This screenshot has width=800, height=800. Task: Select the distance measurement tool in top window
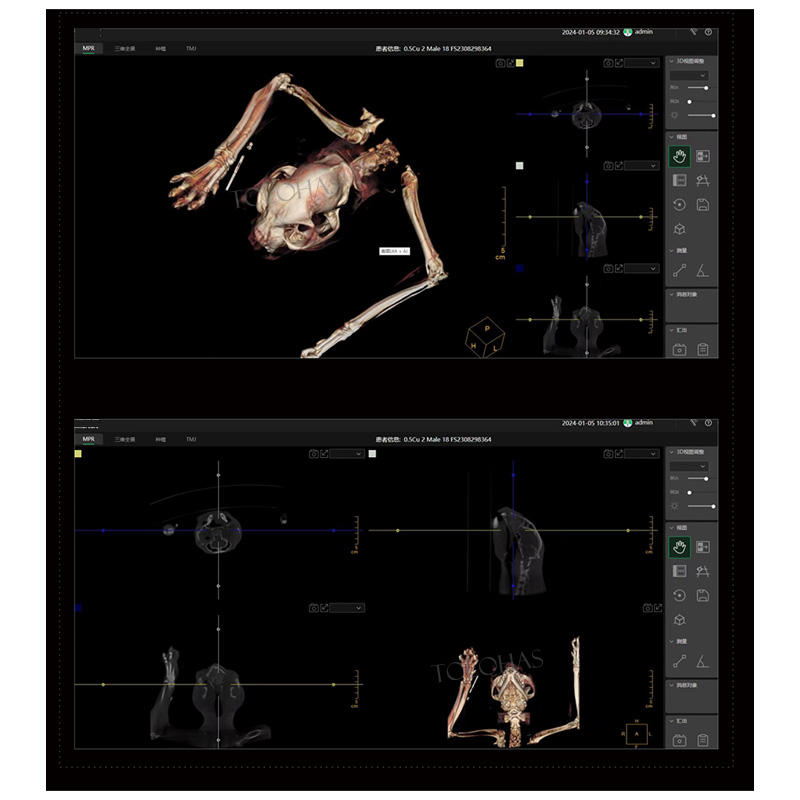679,270
